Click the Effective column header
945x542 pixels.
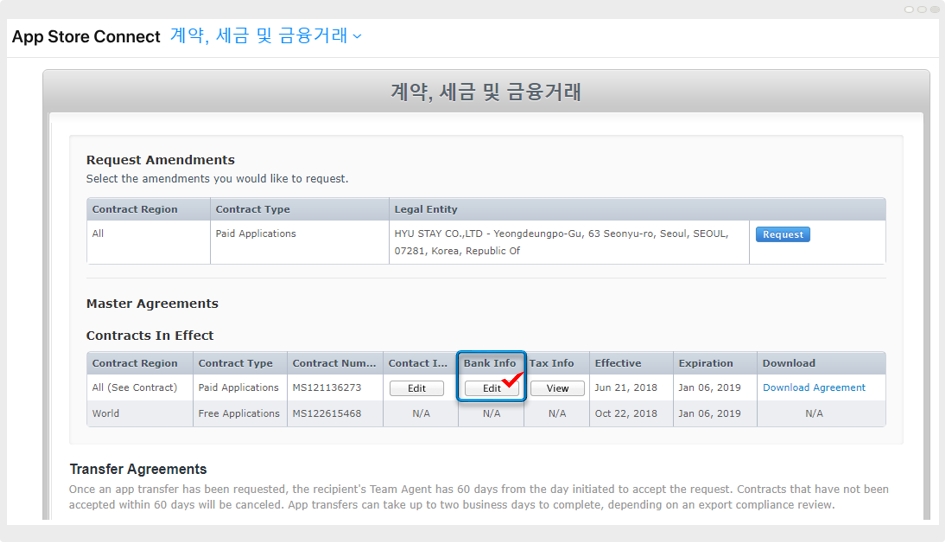(x=618, y=363)
